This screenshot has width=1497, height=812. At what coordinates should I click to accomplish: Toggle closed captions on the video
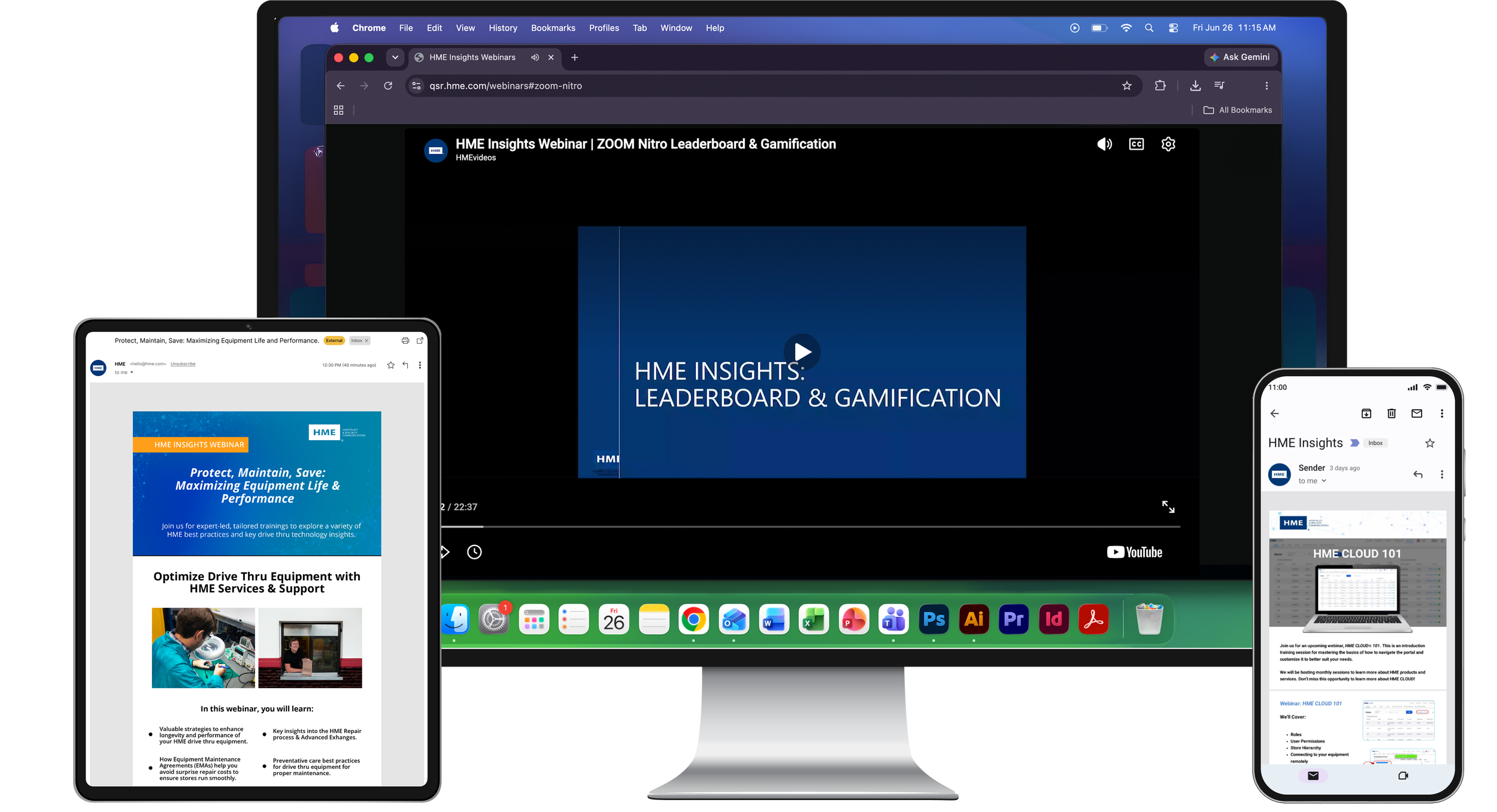point(1136,144)
